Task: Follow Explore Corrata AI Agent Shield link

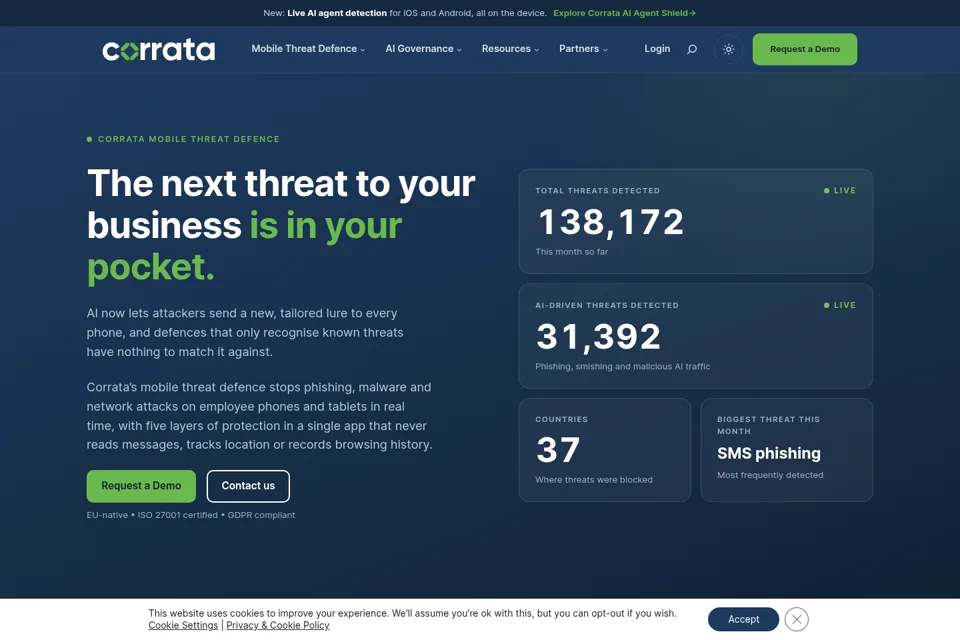Action: pos(624,13)
